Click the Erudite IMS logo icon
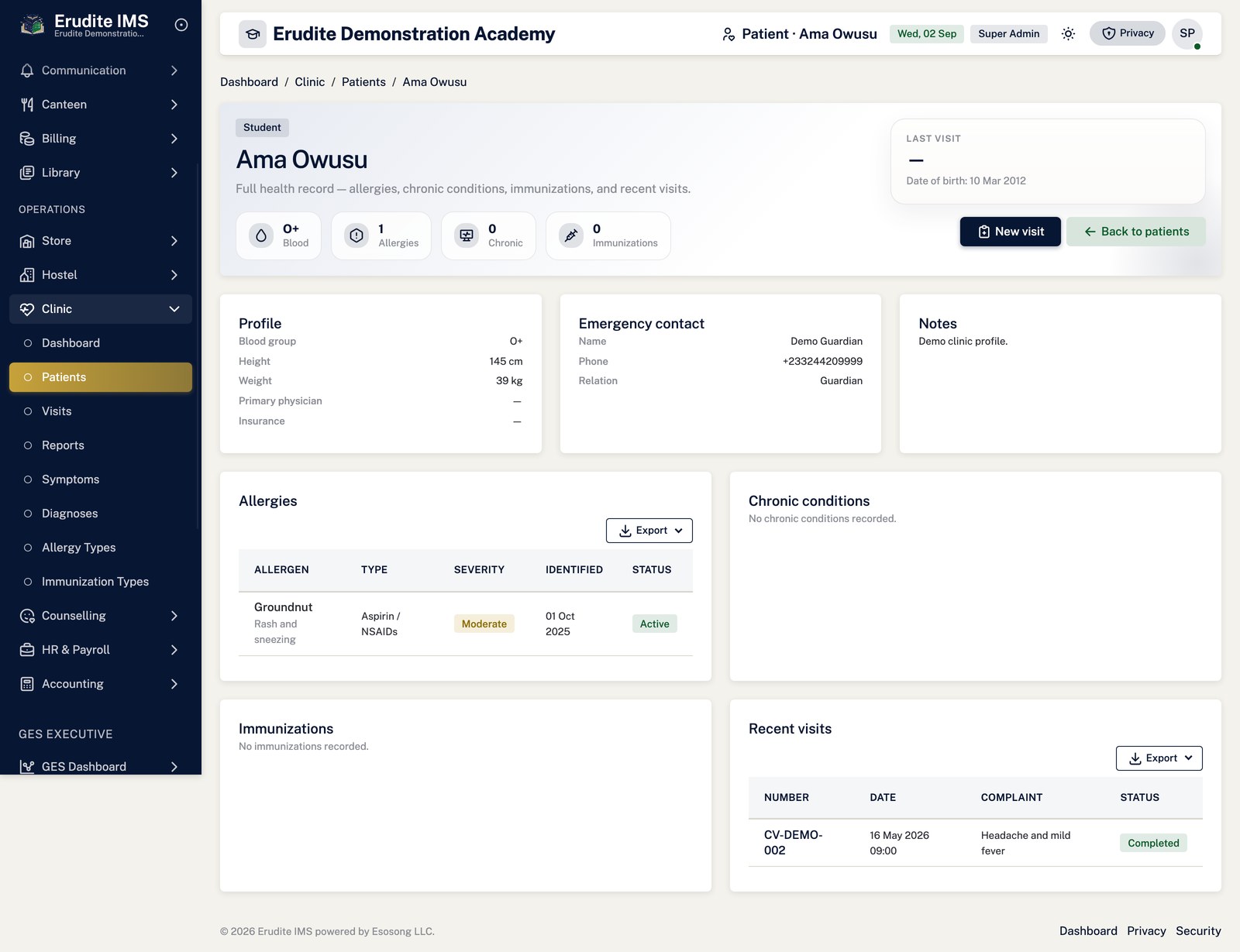Screen dimensions: 1240x952 [x=32, y=25]
